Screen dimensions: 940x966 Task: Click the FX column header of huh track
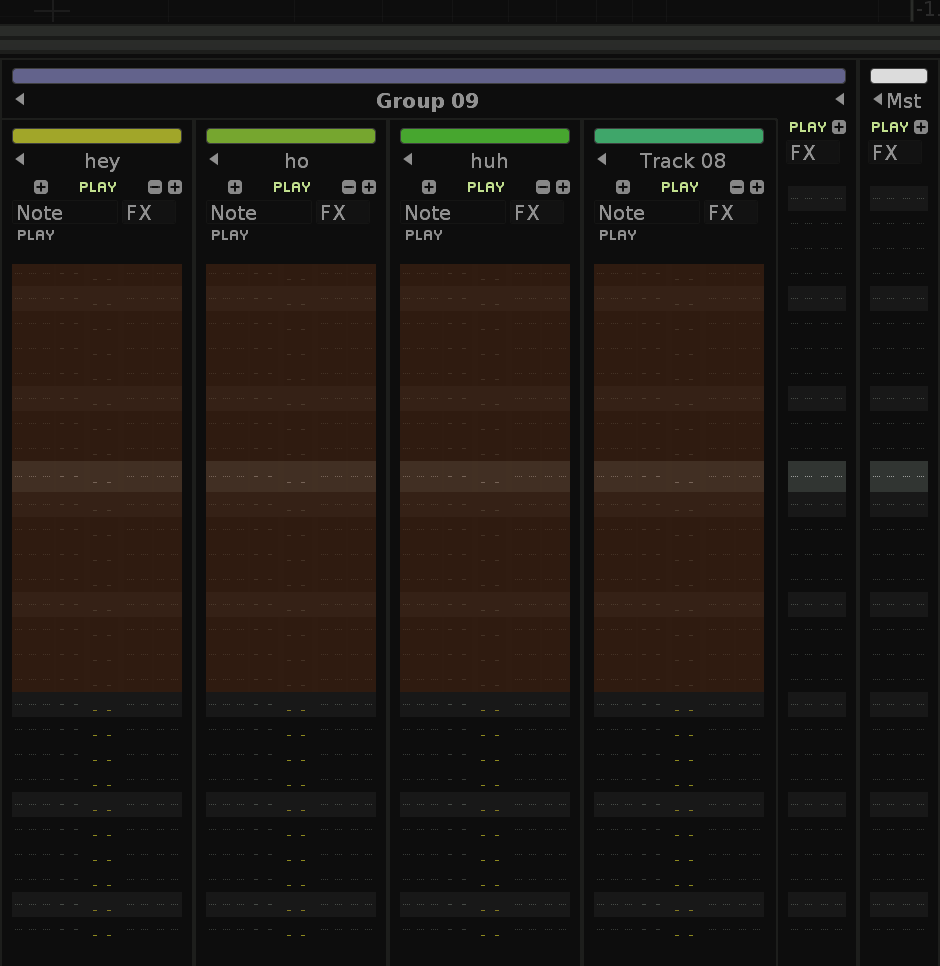[527, 213]
